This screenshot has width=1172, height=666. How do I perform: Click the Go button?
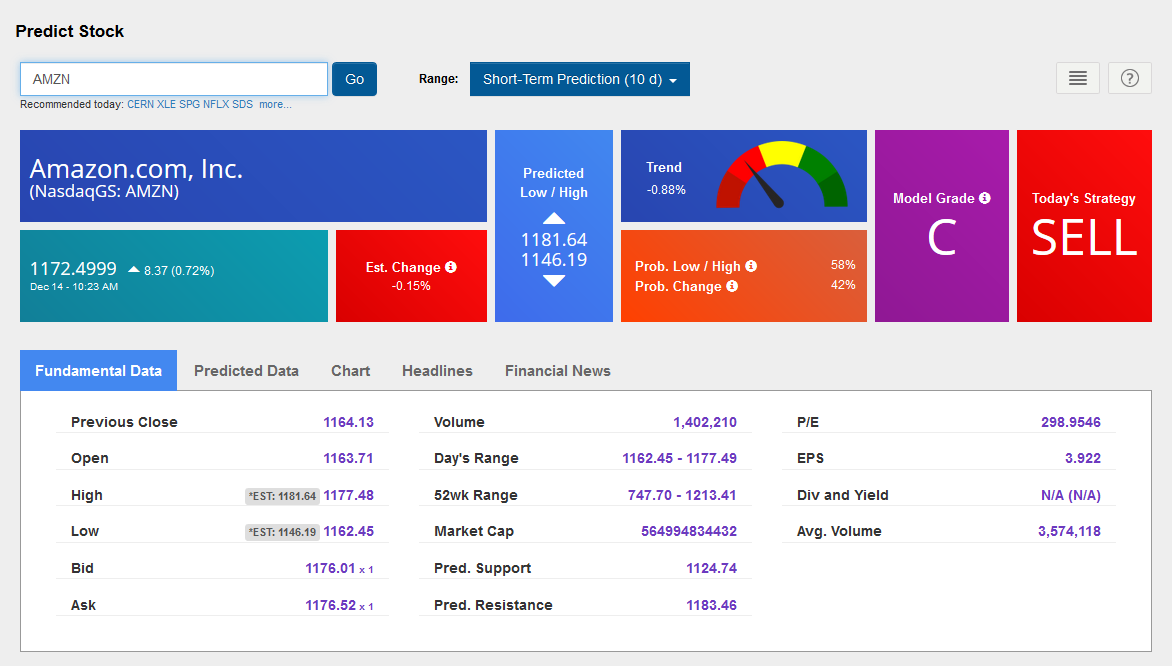[x=354, y=79]
